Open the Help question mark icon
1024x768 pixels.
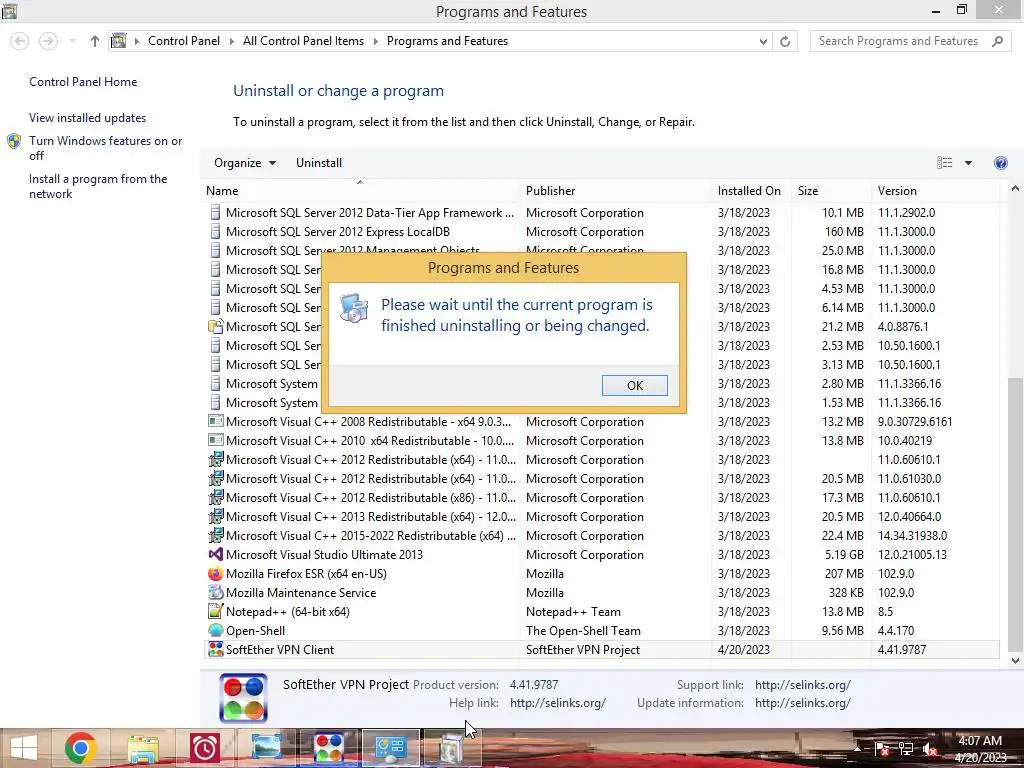coord(1000,163)
